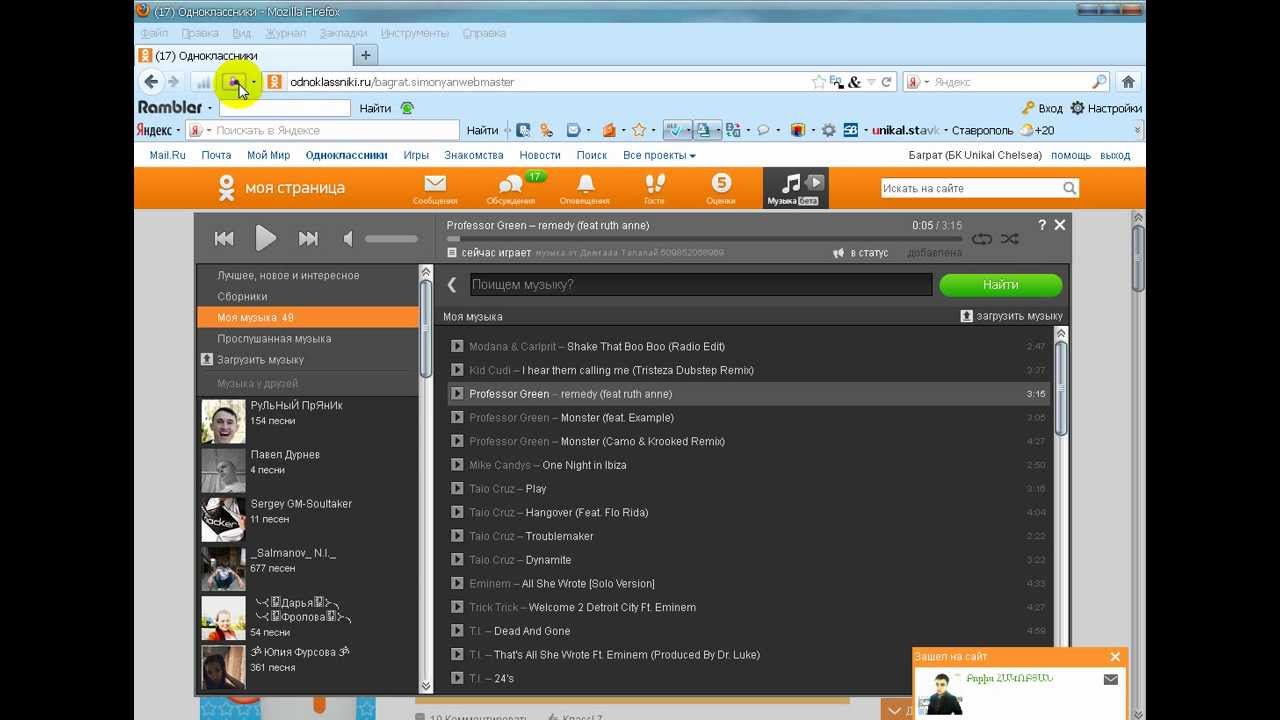Play Modana & Carlprit Shake That Boo Boo
Viewport: 1280px width, 720px height.
tap(457, 346)
